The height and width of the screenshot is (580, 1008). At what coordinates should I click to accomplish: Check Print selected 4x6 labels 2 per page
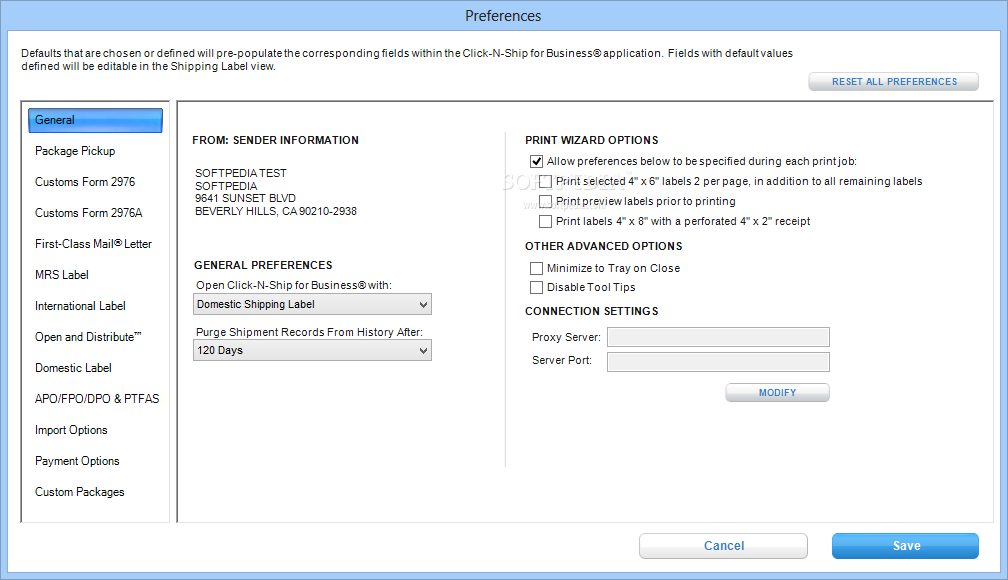click(x=545, y=181)
